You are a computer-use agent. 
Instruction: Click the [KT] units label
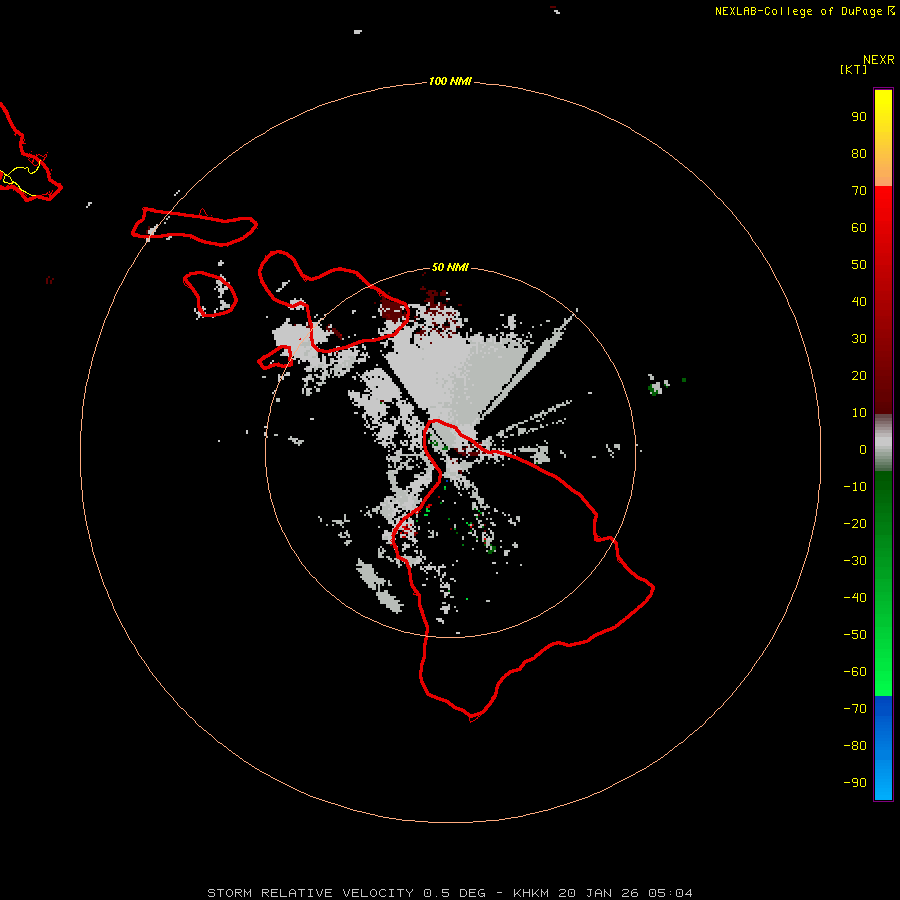point(853,70)
